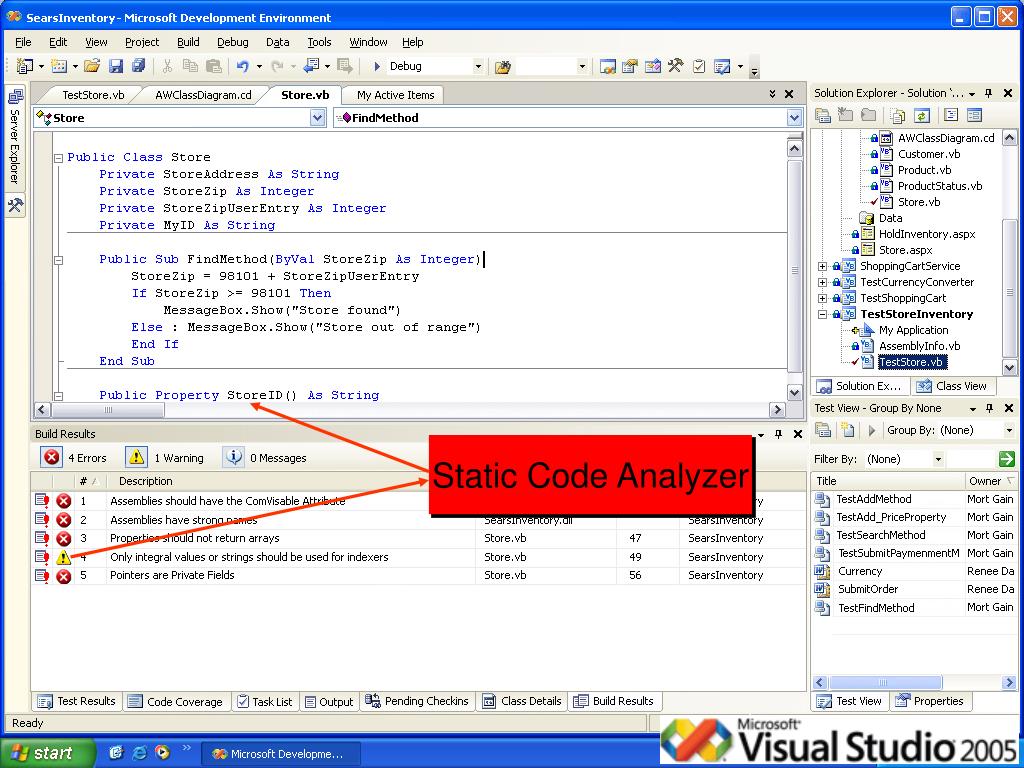The width and height of the screenshot is (1024, 768).
Task: Click the Refresh icon in Solution Explorer toolbar
Action: pos(921,116)
